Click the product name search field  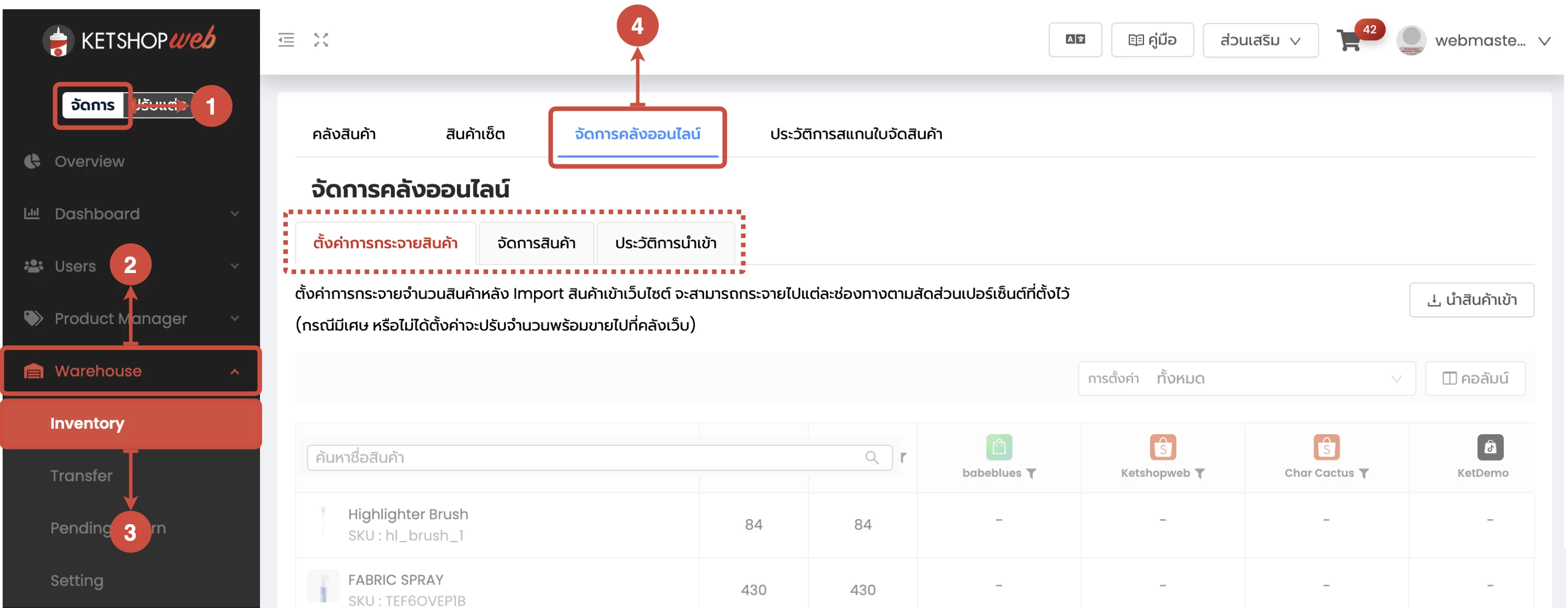[x=584, y=458]
